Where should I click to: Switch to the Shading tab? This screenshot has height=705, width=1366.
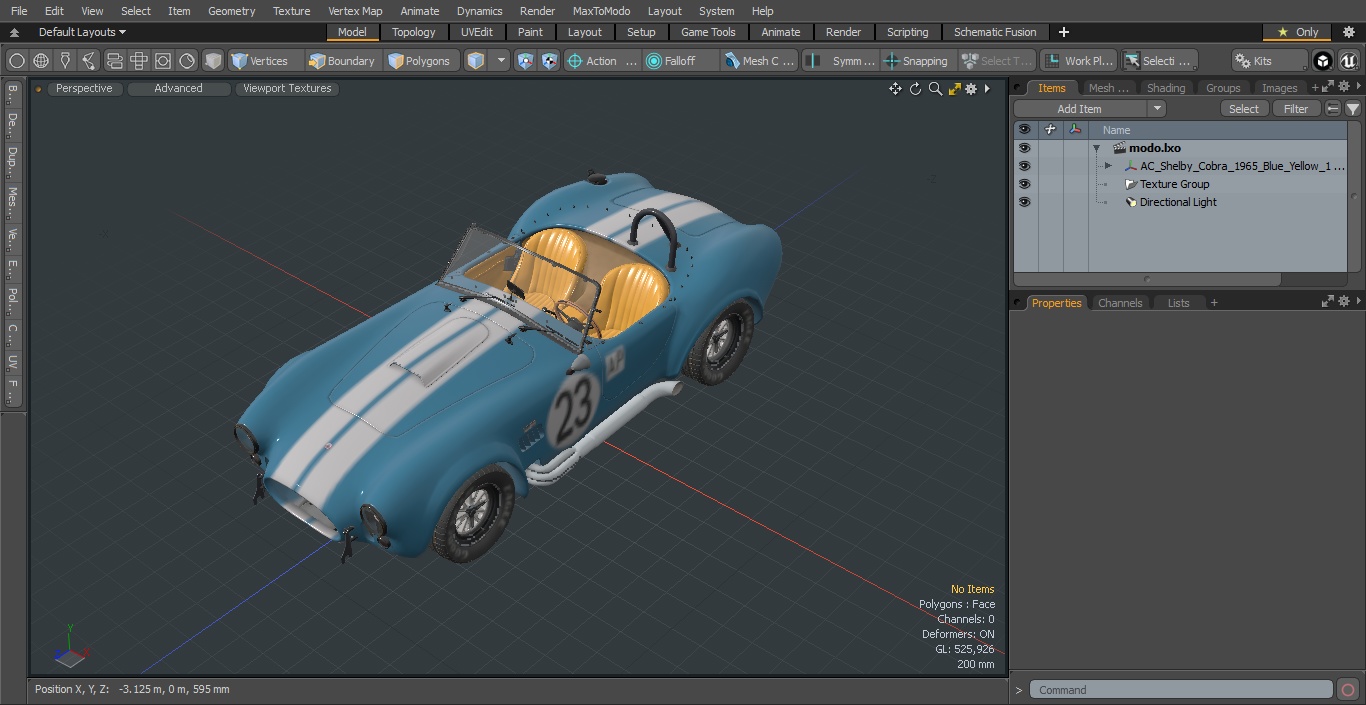pyautogui.click(x=1166, y=88)
